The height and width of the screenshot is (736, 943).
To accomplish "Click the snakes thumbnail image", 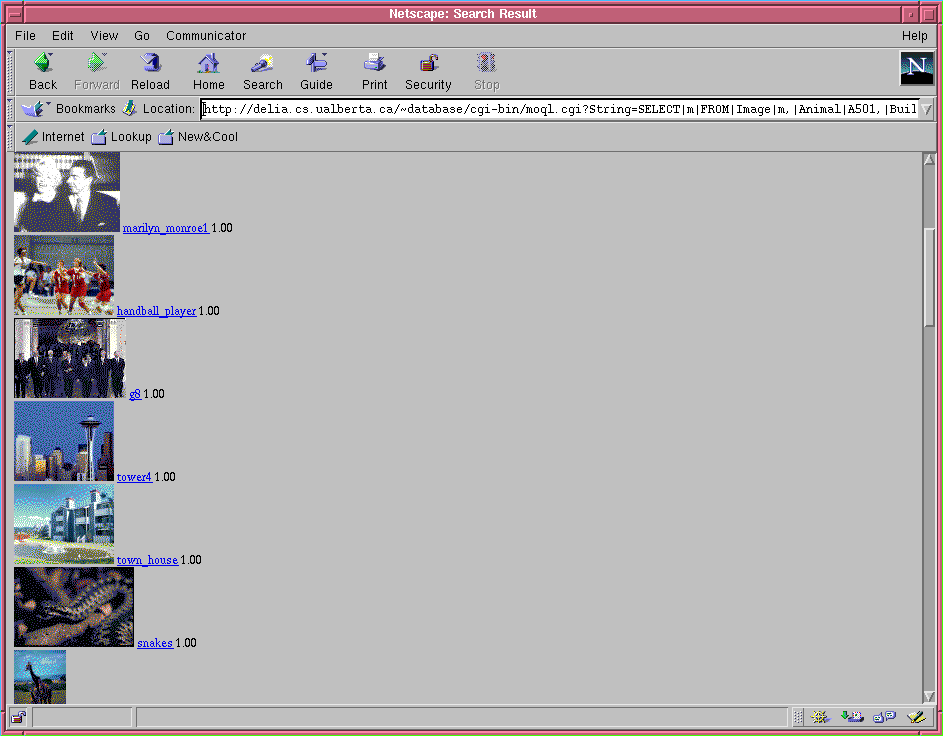I will tap(74, 607).
